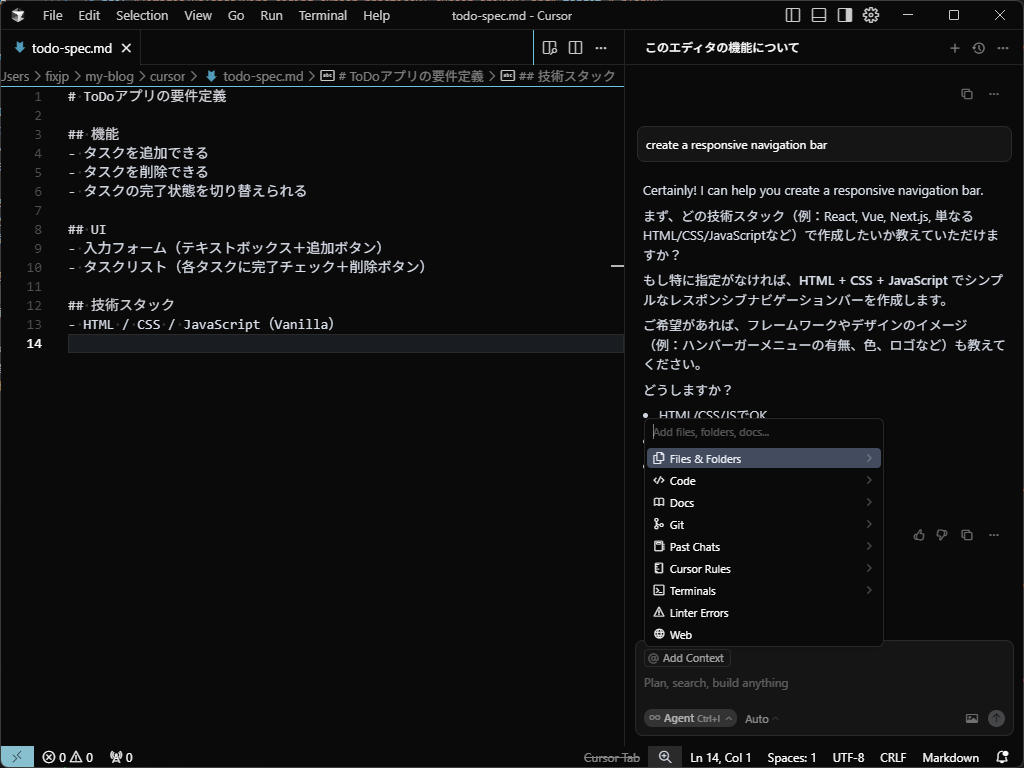The height and width of the screenshot is (768, 1024).
Task: Open the Agent mode dropdown
Action: coord(690,718)
